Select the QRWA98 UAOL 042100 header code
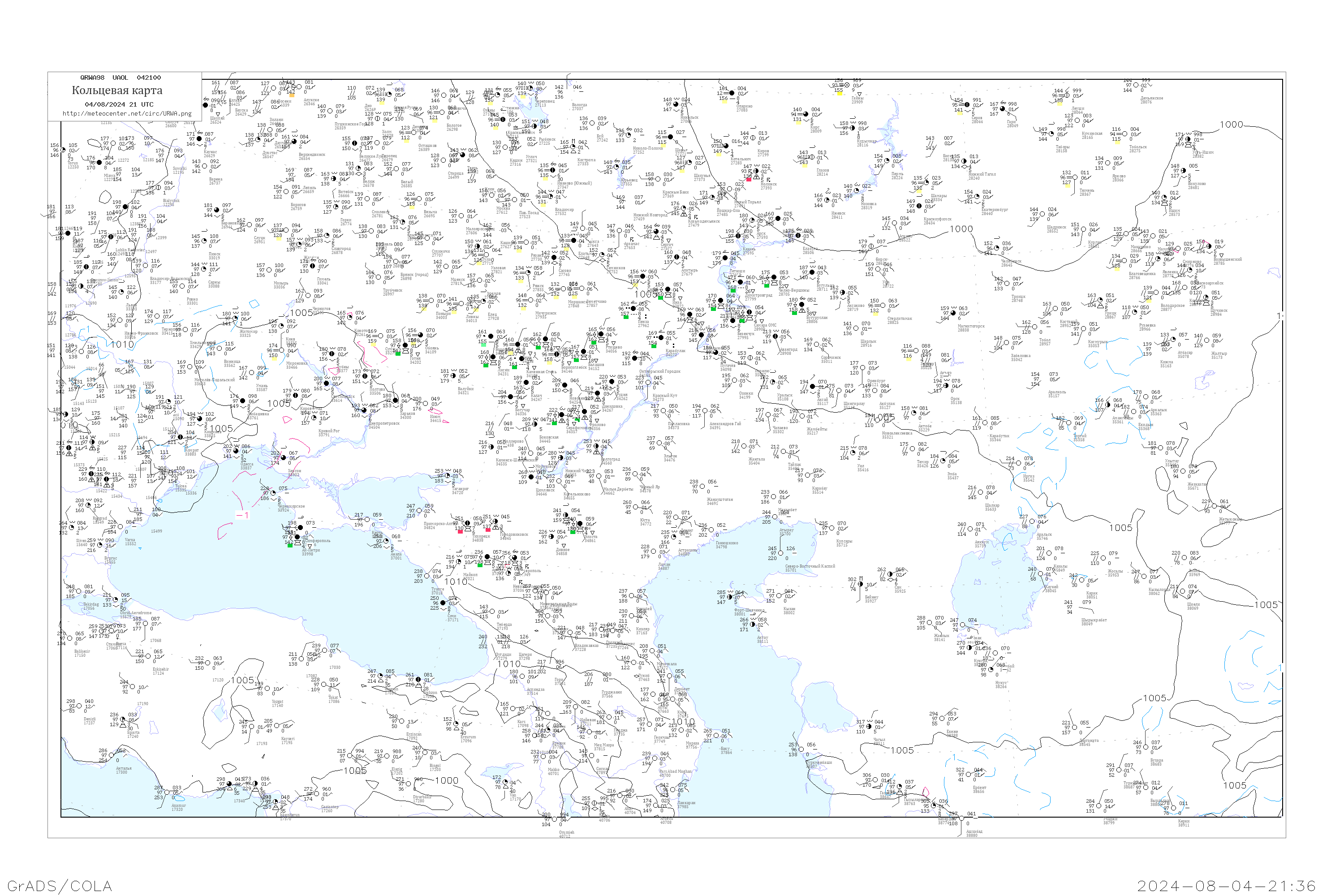Viewport: 1344px width, 896px height. 120,78
